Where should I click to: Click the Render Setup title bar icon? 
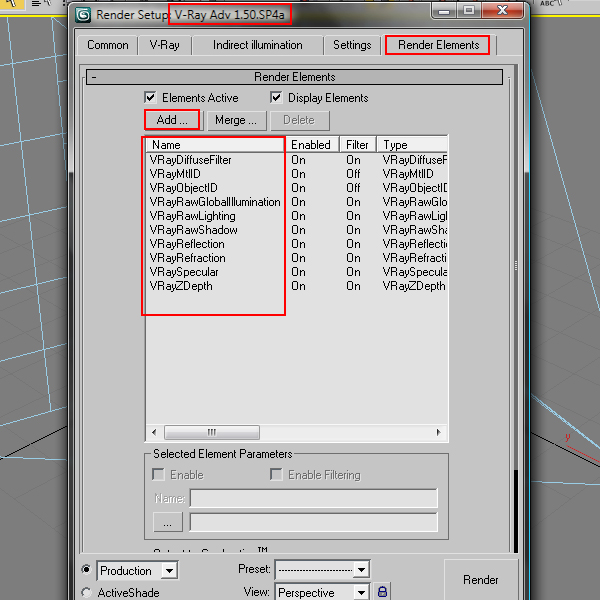[82, 15]
